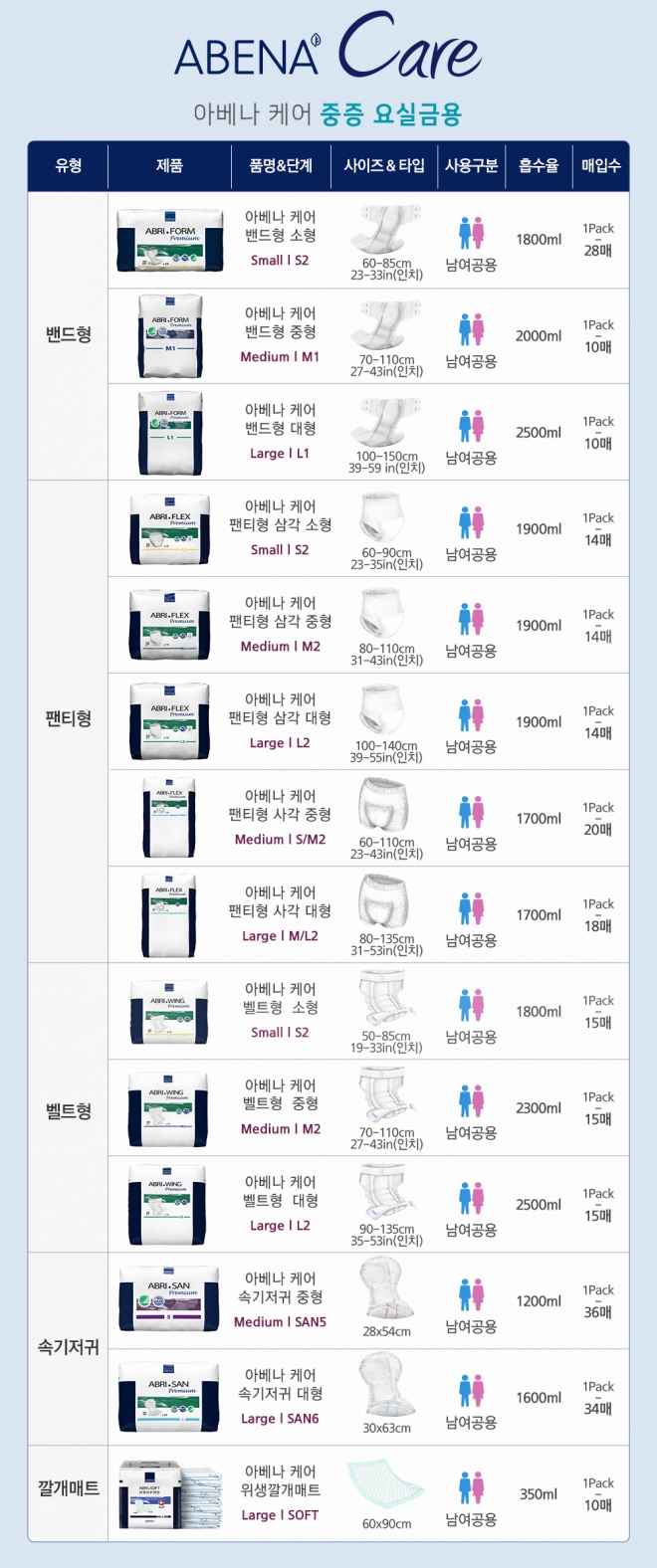The height and width of the screenshot is (1568, 657).
Task: Select the 유형 column header
Action: tap(69, 165)
